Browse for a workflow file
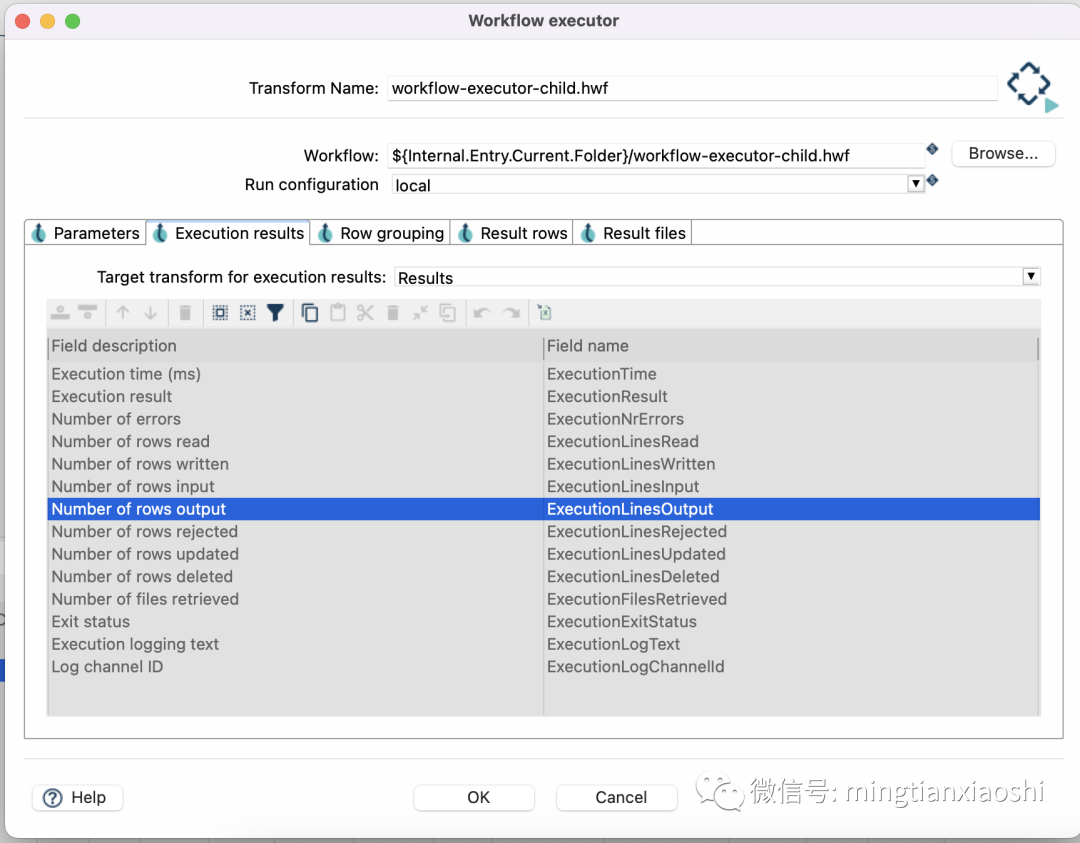This screenshot has height=843, width=1080. 1003,153
